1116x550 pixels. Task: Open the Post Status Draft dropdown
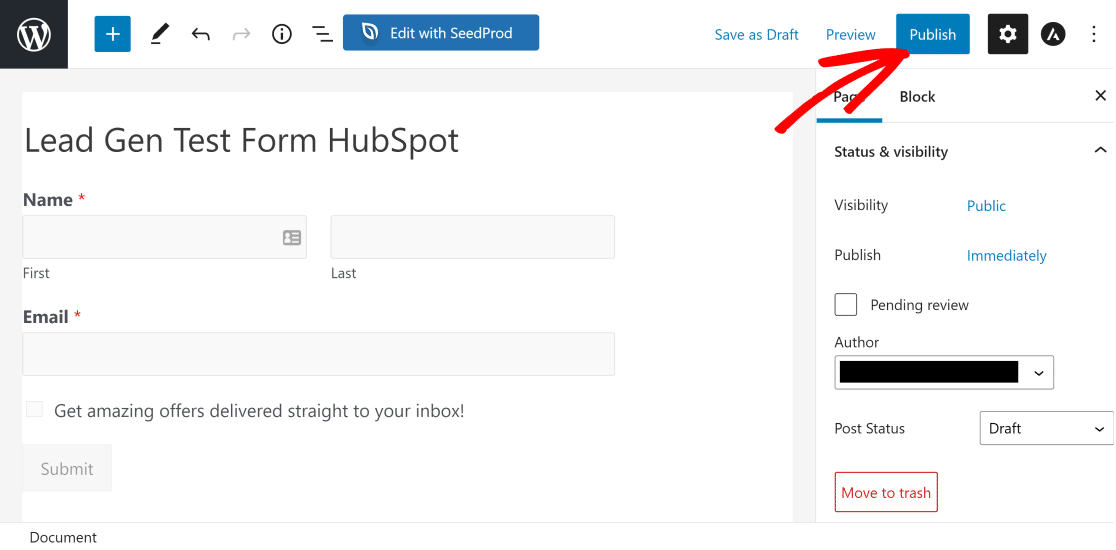point(1046,428)
